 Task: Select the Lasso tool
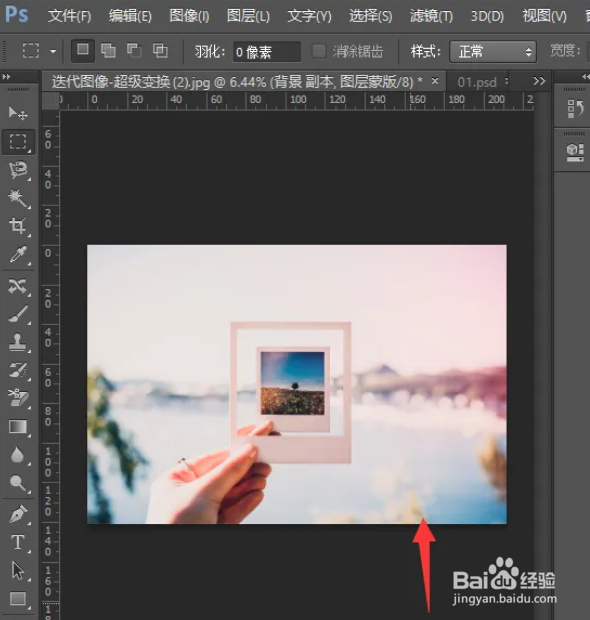[18, 170]
